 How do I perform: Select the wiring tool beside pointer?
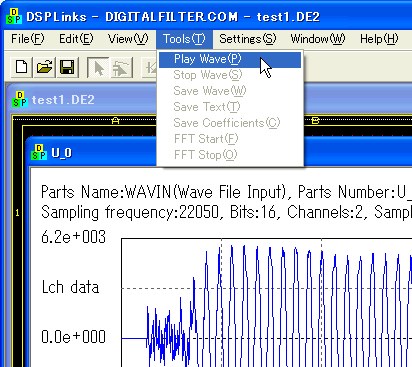click(x=121, y=67)
